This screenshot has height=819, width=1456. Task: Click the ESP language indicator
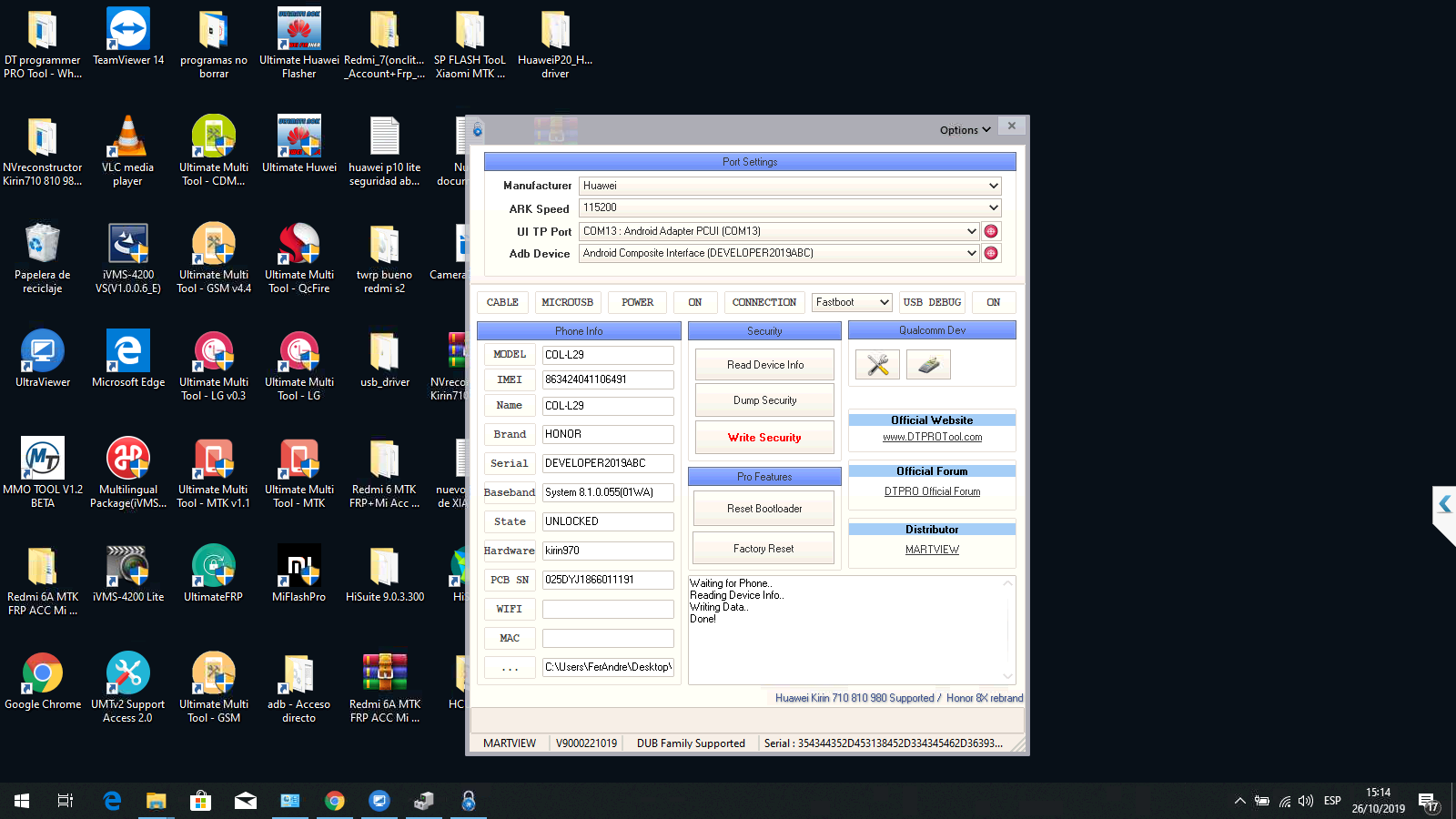click(x=1332, y=801)
